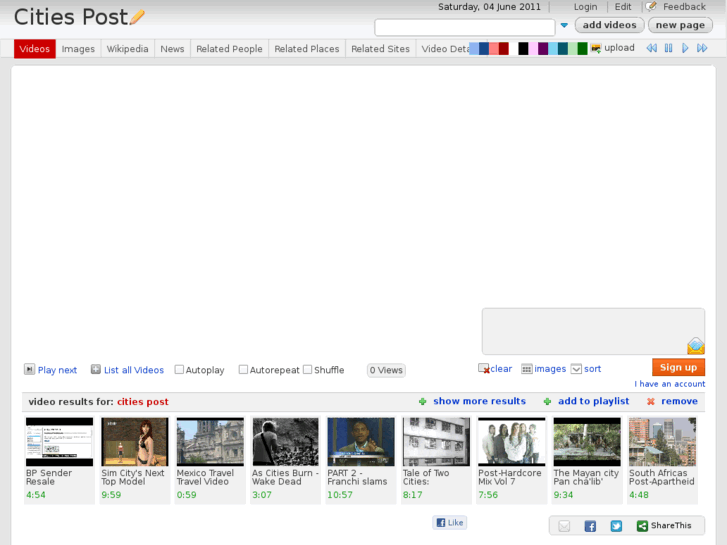Click the gray message text area

[593, 331]
